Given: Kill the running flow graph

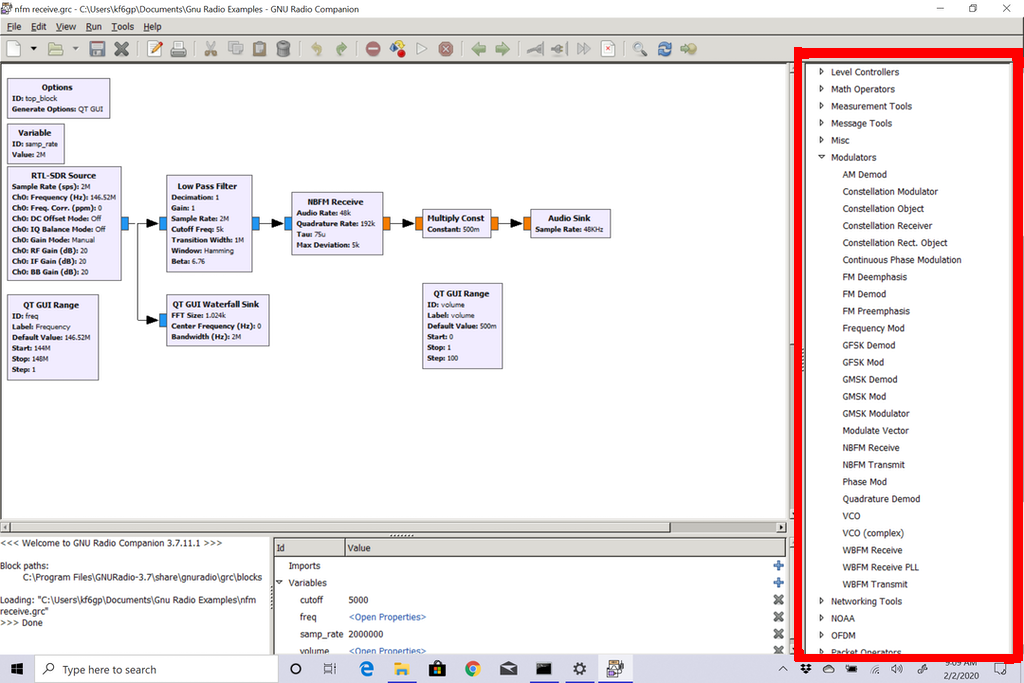Looking at the screenshot, I should 445,49.
